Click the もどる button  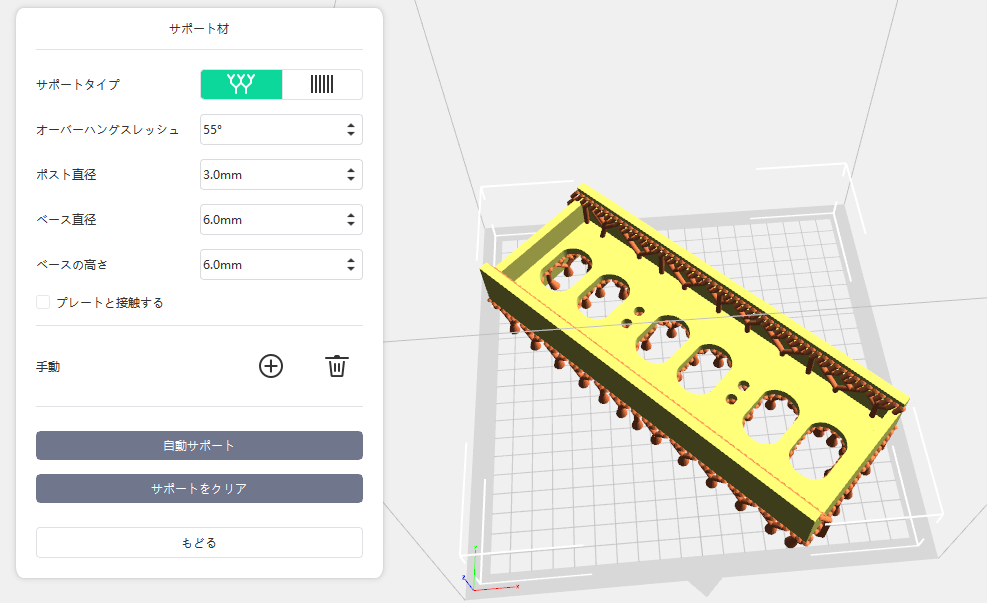pos(199,543)
